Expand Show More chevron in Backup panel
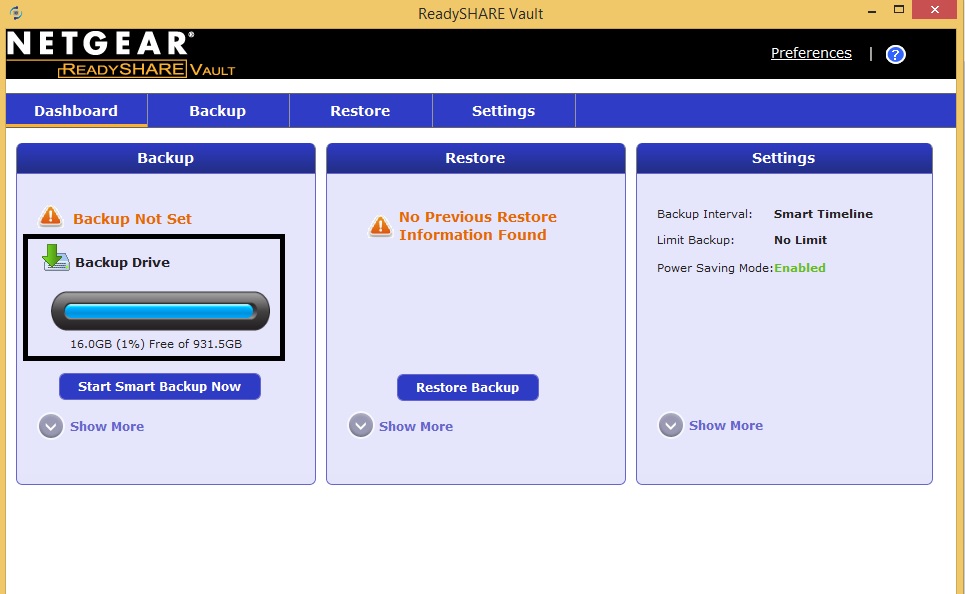This screenshot has height=594, width=965. [51, 426]
